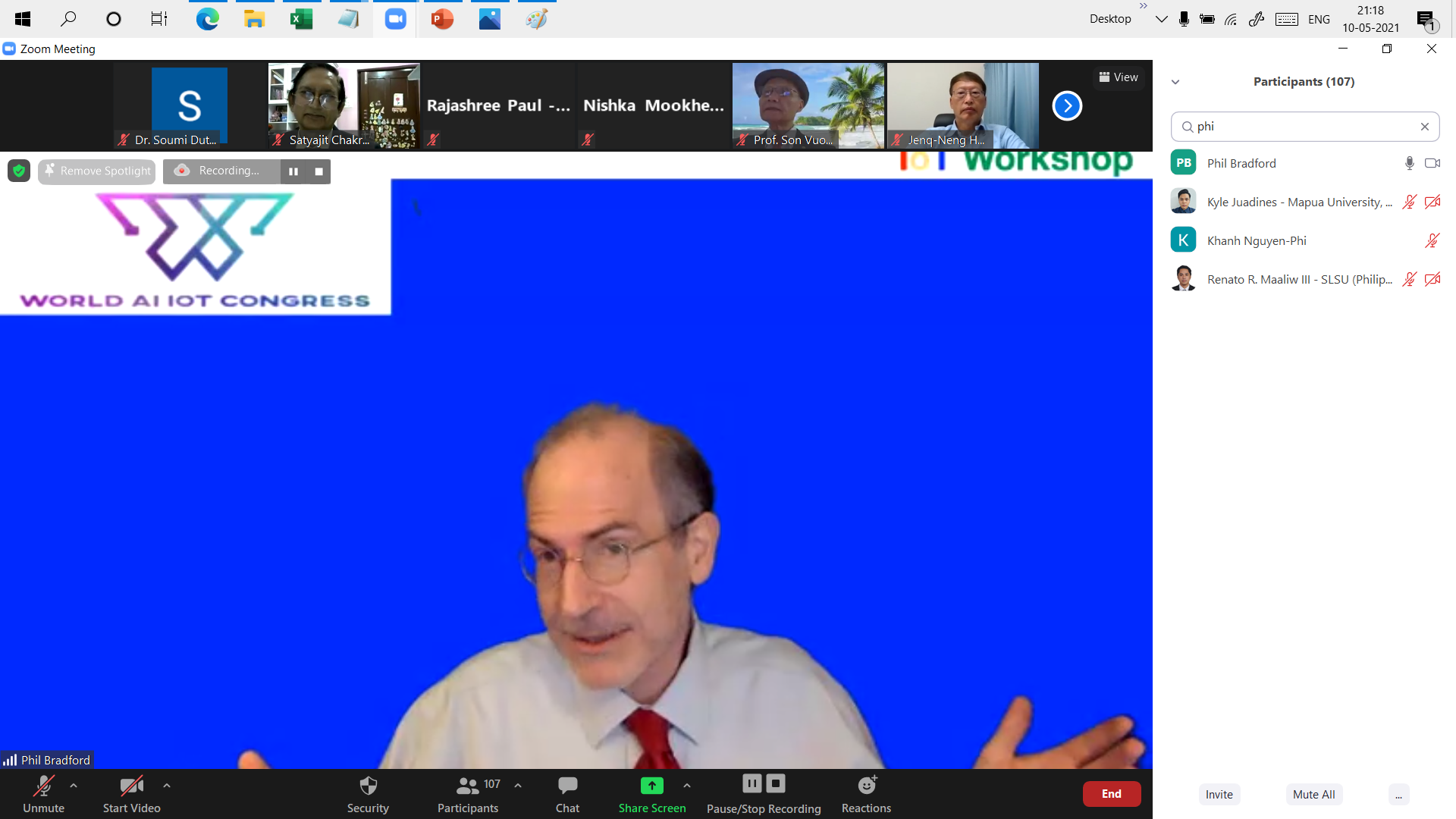Collapse the Participants panel chevron
Viewport: 1456px width, 819px height.
coord(1175,82)
